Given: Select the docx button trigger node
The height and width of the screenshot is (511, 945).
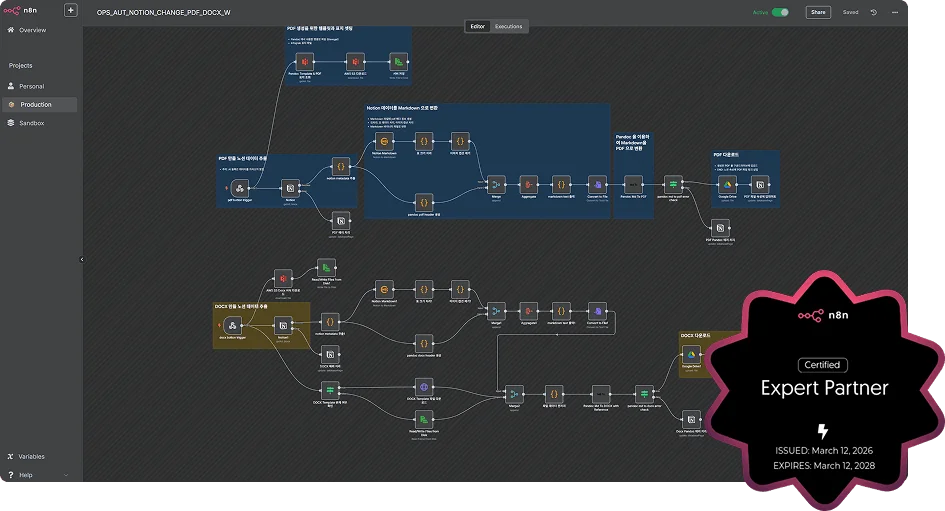Looking at the screenshot, I should [232, 325].
